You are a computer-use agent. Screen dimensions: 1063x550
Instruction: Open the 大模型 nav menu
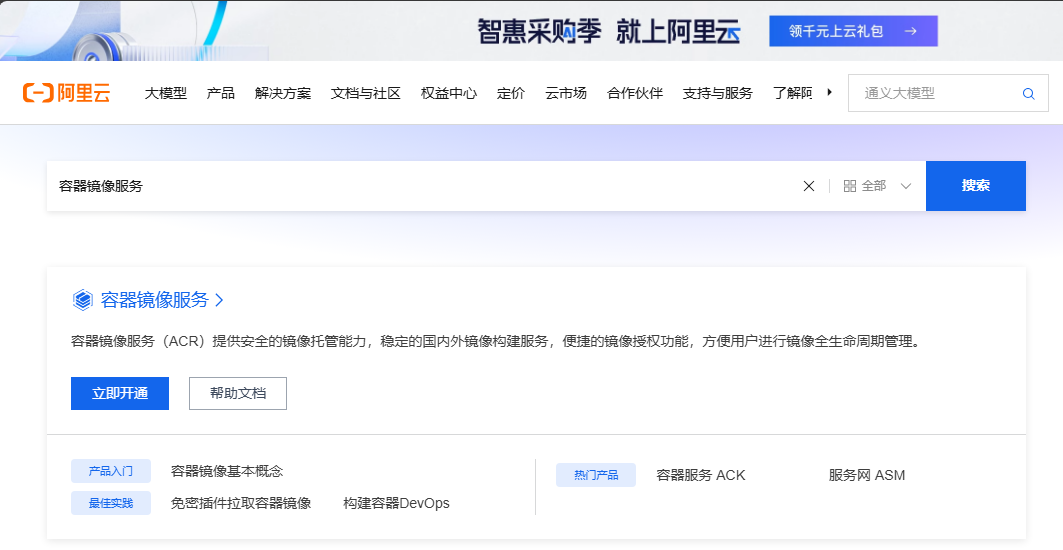click(165, 94)
